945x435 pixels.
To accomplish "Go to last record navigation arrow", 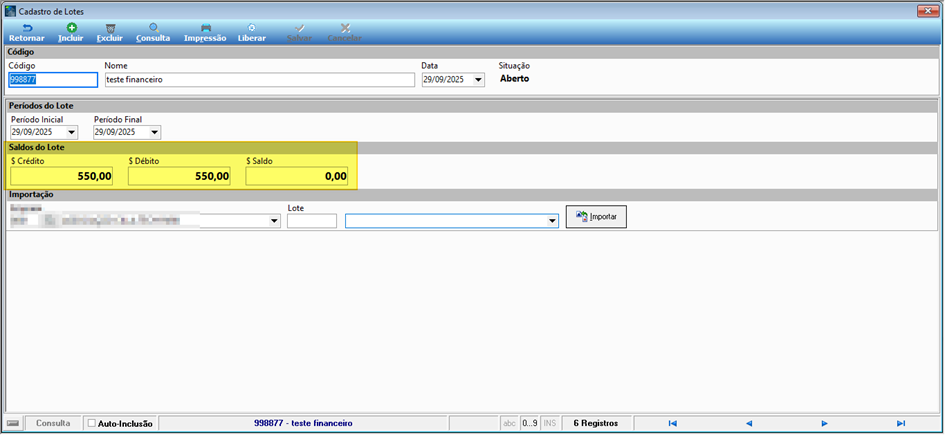I will click(901, 424).
